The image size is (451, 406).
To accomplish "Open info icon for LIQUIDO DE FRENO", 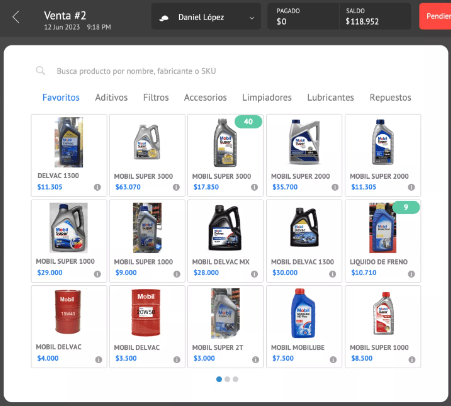I will (412, 274).
